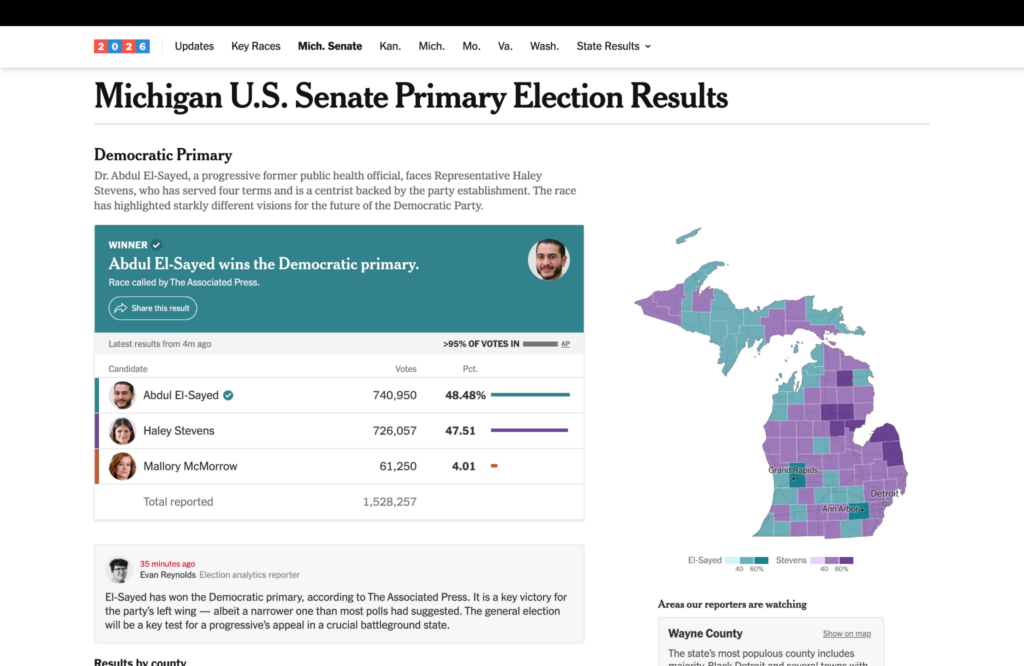Click the 2026 election logo
Viewport: 1024px width, 666px height.
coord(121,46)
